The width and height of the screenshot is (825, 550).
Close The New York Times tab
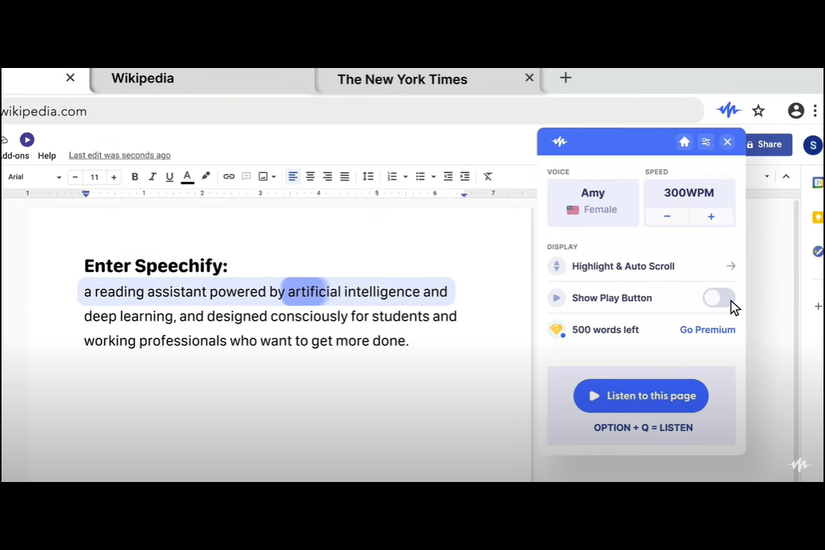tap(529, 78)
